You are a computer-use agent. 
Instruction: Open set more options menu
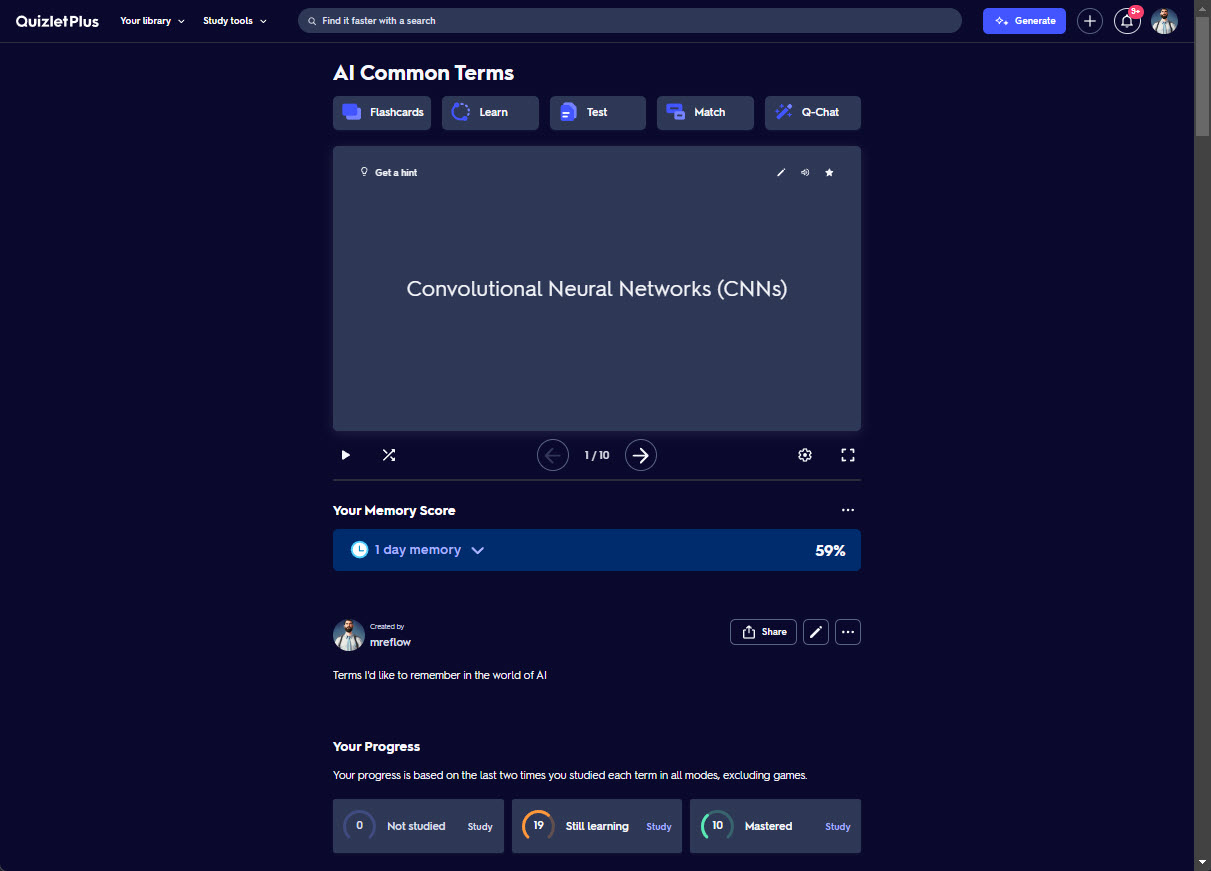click(x=848, y=632)
